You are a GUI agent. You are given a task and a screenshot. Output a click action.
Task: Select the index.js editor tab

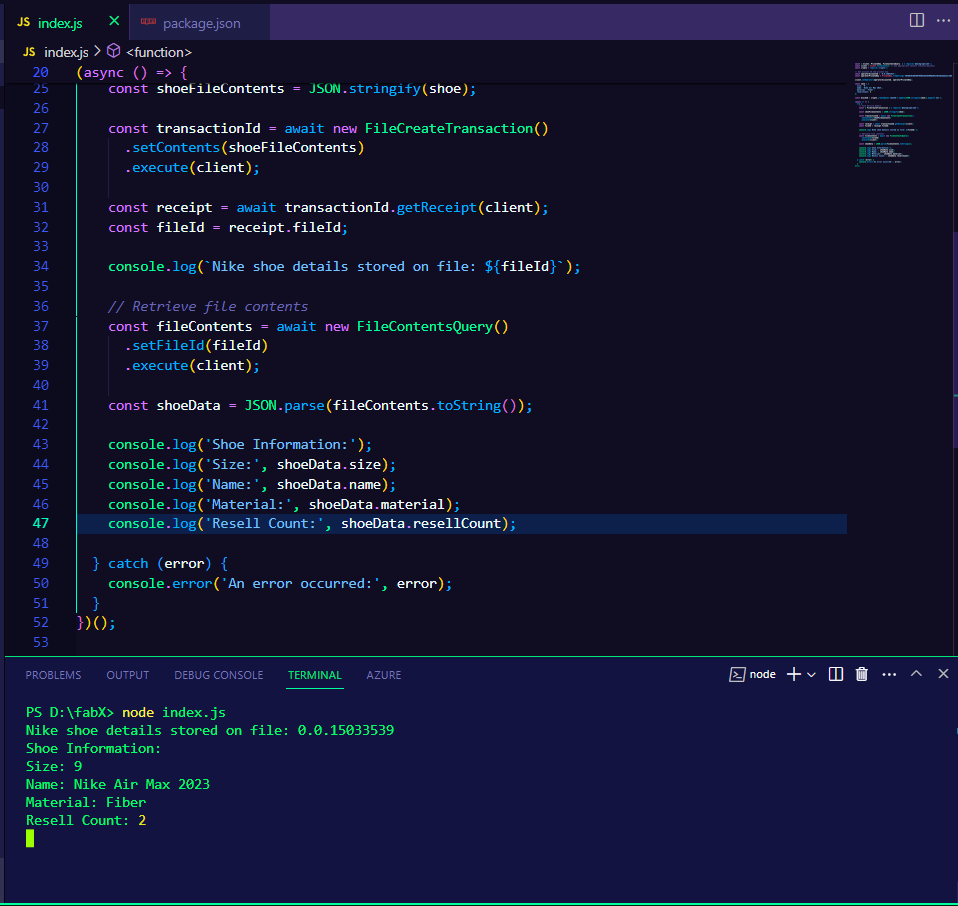point(67,23)
